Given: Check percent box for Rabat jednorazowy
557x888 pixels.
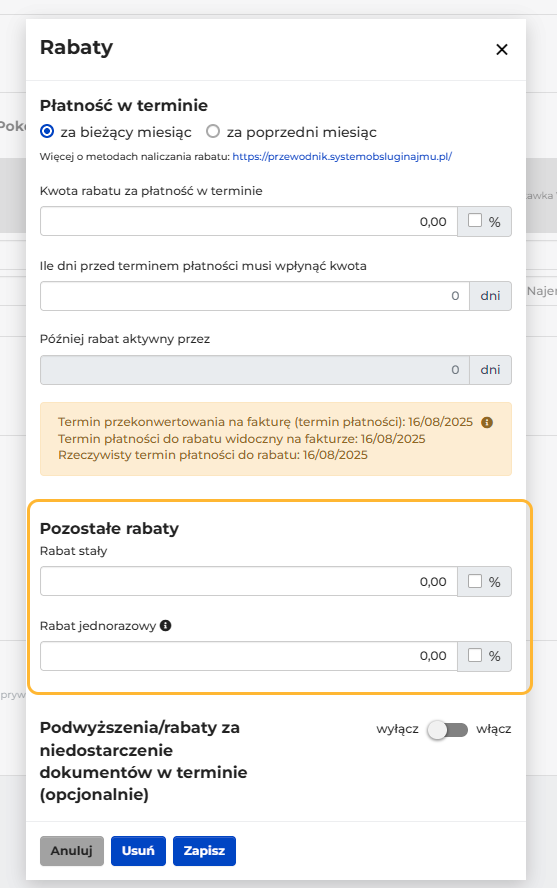Looking at the screenshot, I should 475,655.
